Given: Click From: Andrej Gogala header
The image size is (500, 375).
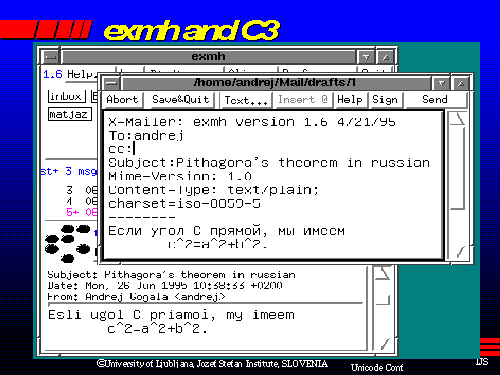Looking at the screenshot, I should (x=136, y=297).
